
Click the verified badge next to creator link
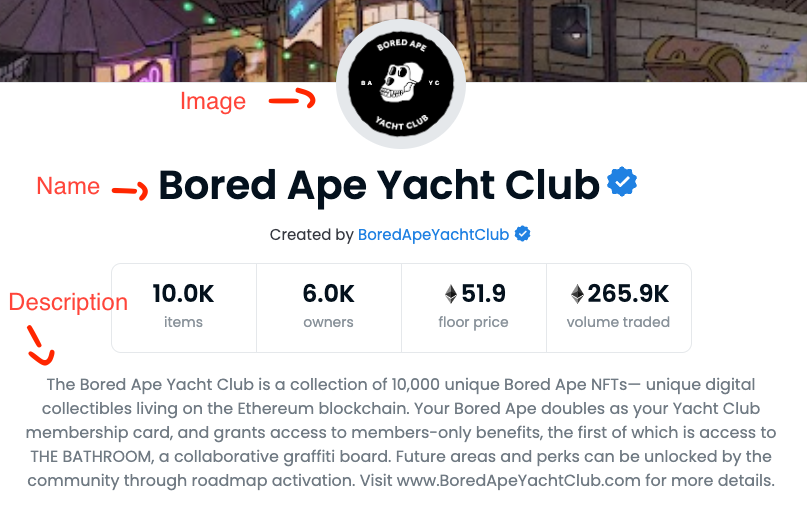[x=522, y=234]
